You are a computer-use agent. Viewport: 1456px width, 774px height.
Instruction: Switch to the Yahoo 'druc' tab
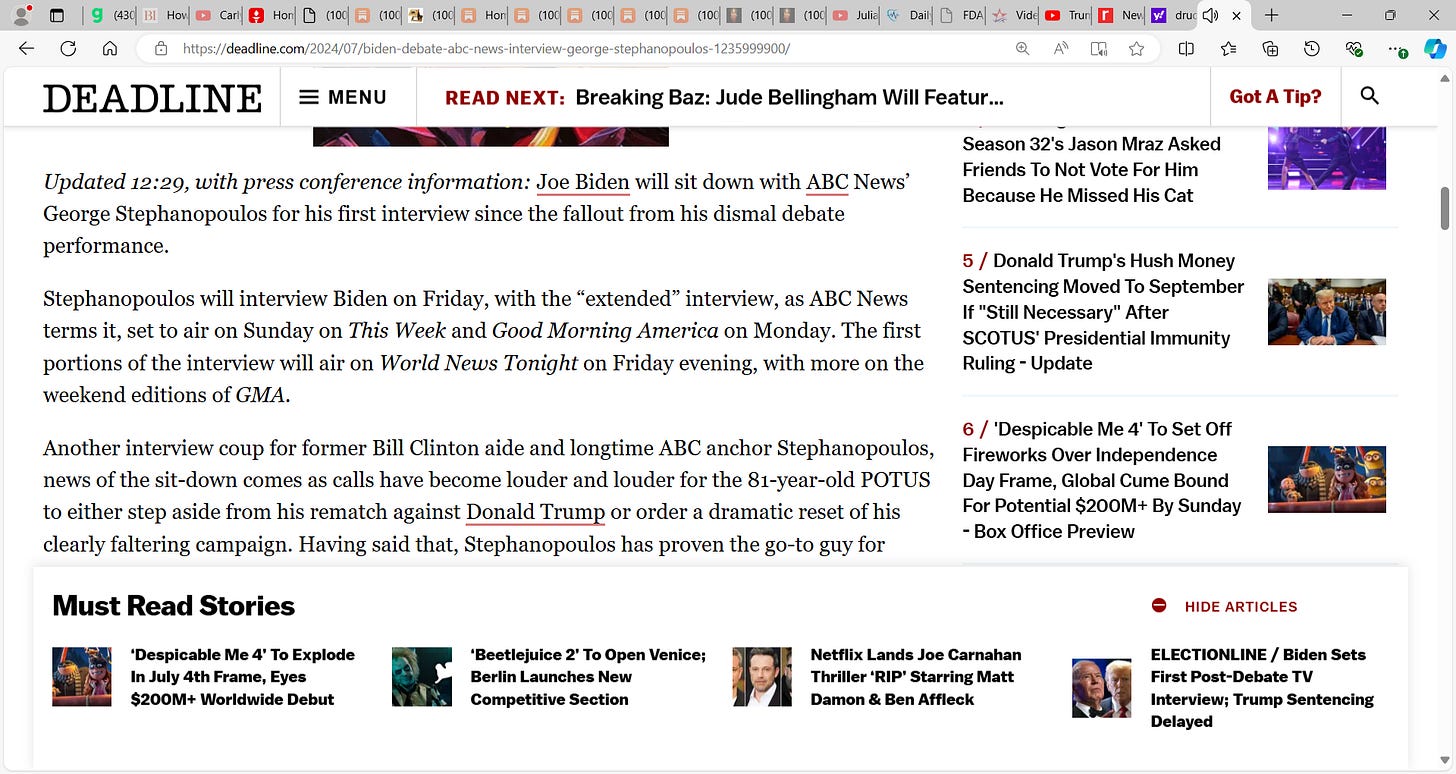click(x=1172, y=15)
